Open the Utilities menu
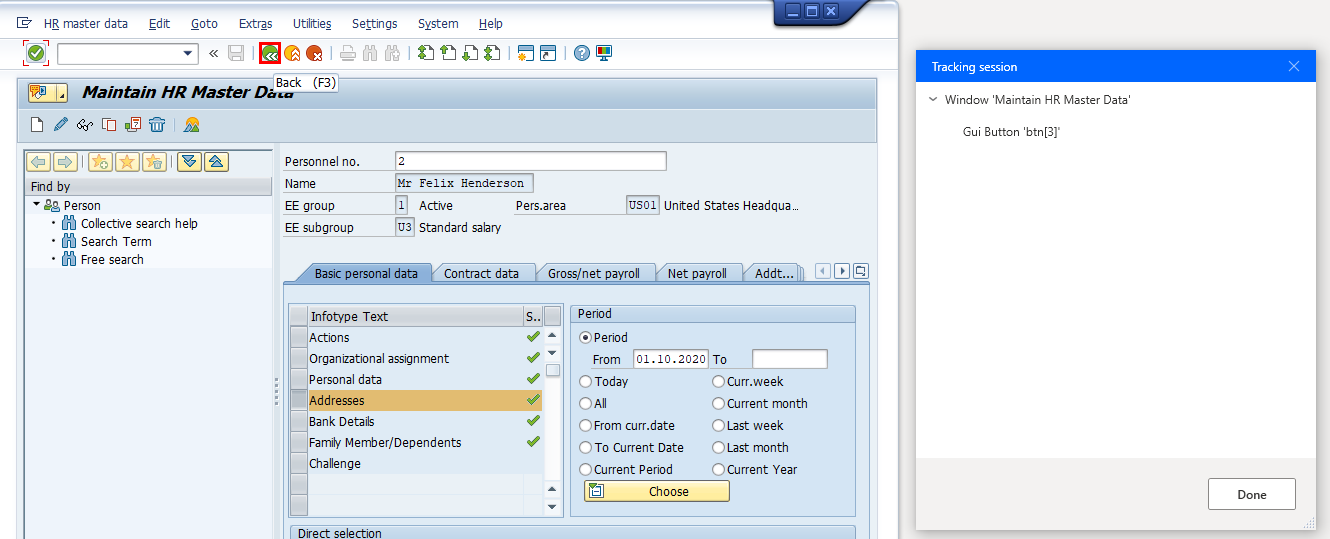The height and width of the screenshot is (539, 1330). click(x=312, y=23)
